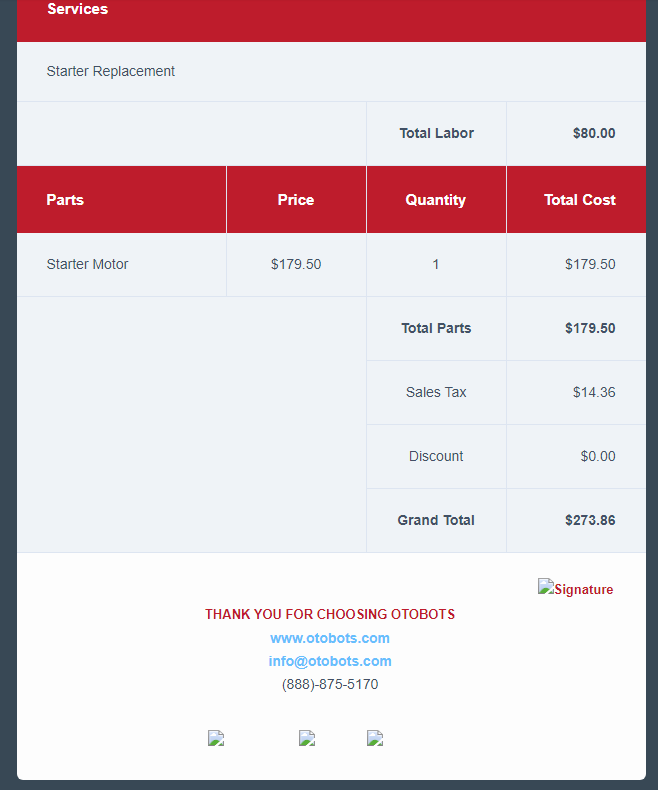Click the broken Signature image
Viewport: 658px width, 790px height.
click(576, 589)
